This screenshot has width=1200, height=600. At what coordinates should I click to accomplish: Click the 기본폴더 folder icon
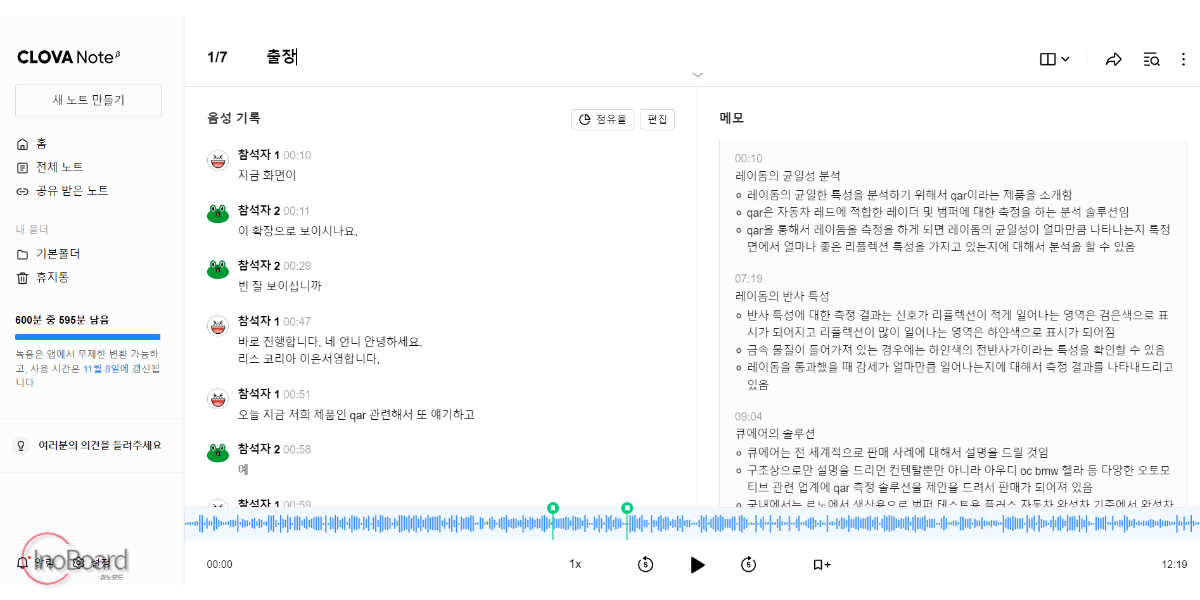click(x=22, y=253)
